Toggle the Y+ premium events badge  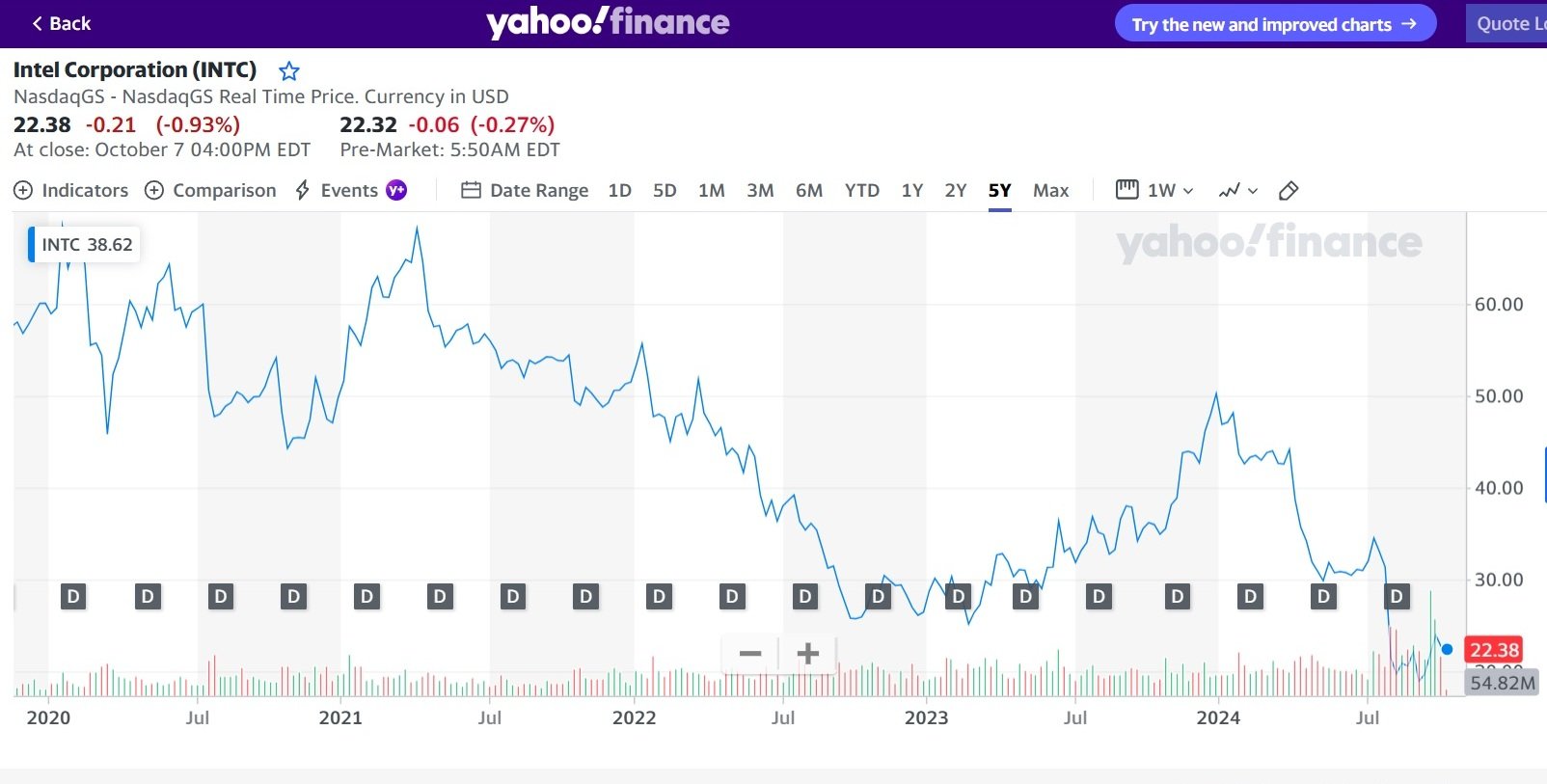(394, 190)
